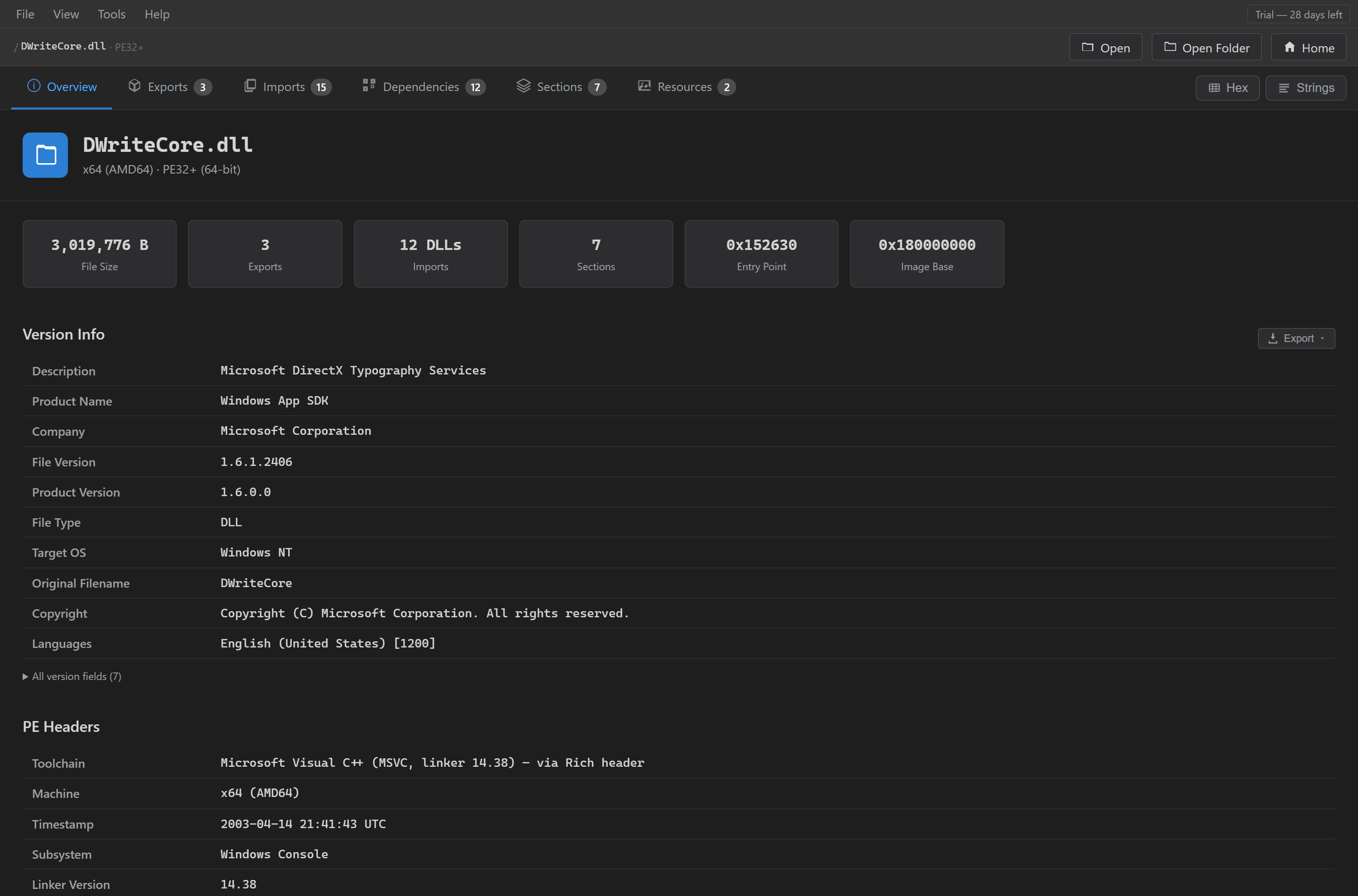The height and width of the screenshot is (896, 1358).
Task: Click the Machine value x64 (AMD64)
Action: pyautogui.click(x=260, y=793)
